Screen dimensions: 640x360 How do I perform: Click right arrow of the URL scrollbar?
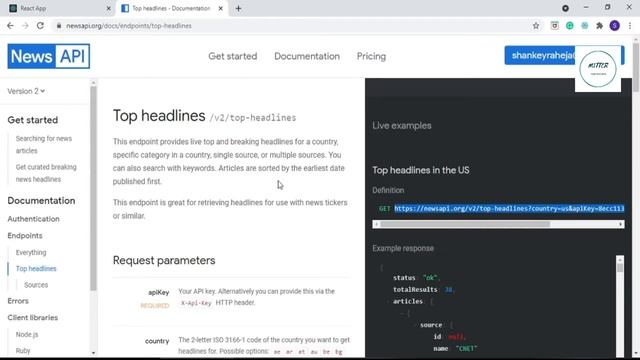pyautogui.click(x=620, y=224)
